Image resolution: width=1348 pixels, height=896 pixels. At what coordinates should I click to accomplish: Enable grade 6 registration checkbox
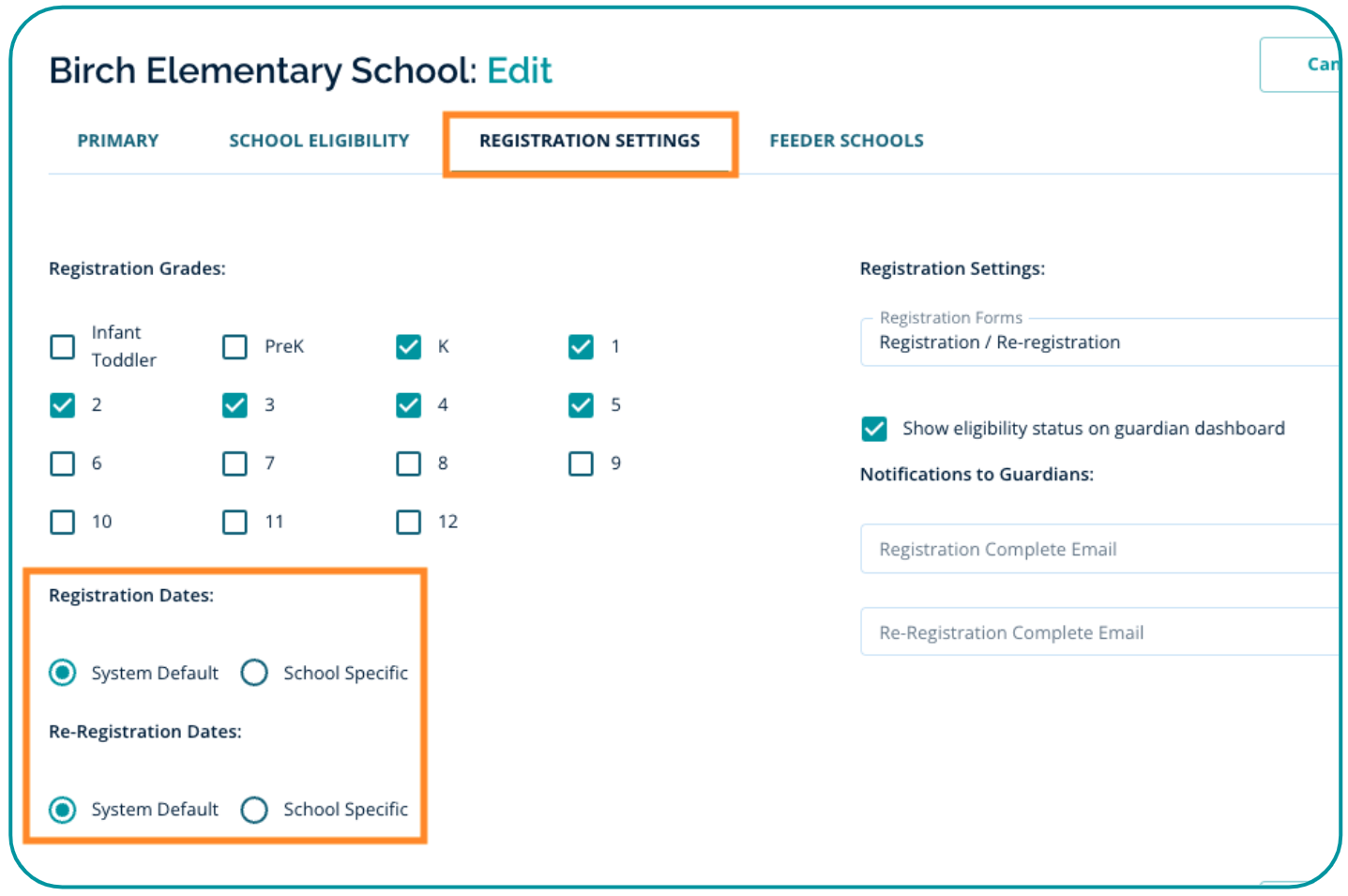pyautogui.click(x=63, y=463)
